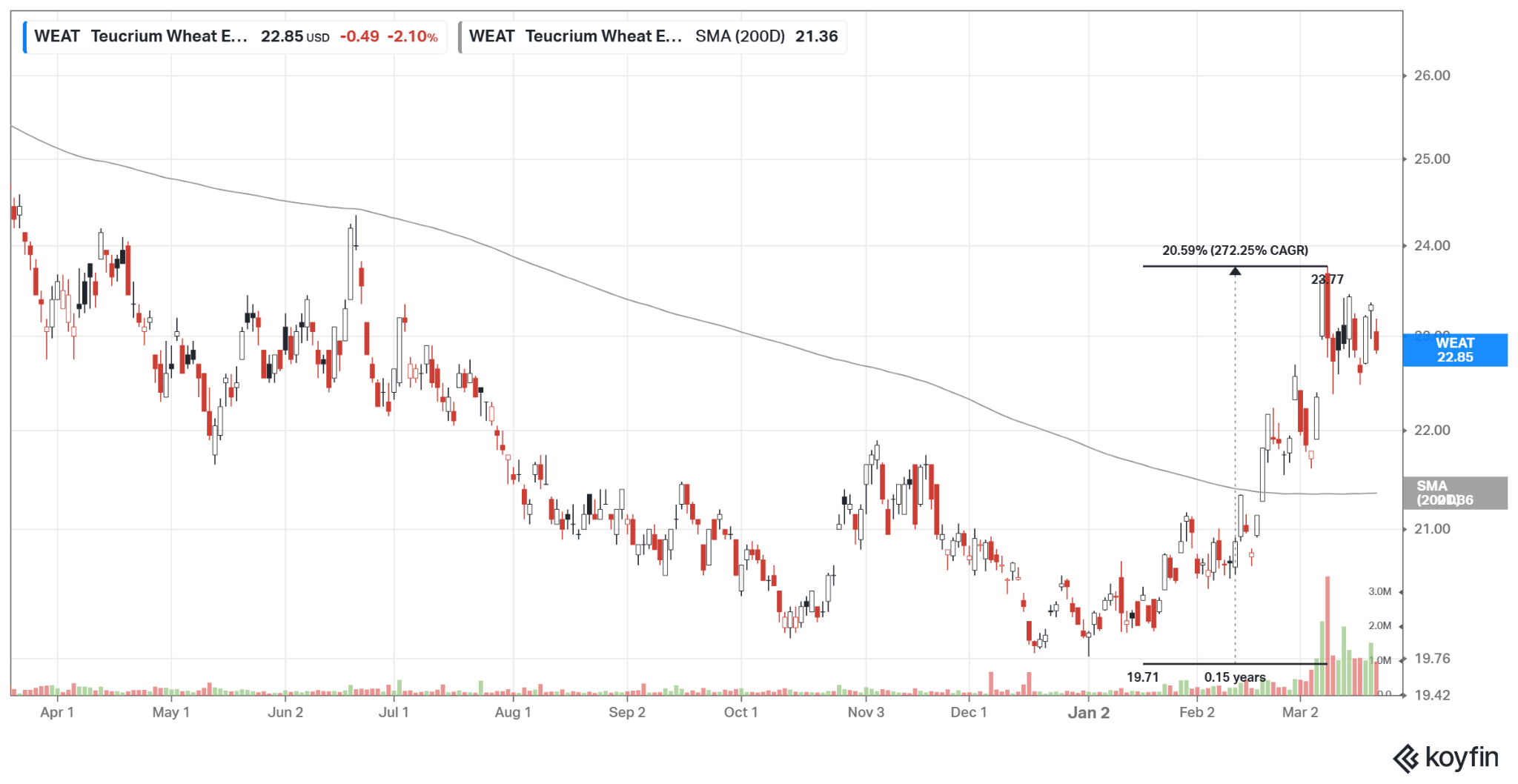Click the SMA value 21.36 in legend

coord(816,36)
